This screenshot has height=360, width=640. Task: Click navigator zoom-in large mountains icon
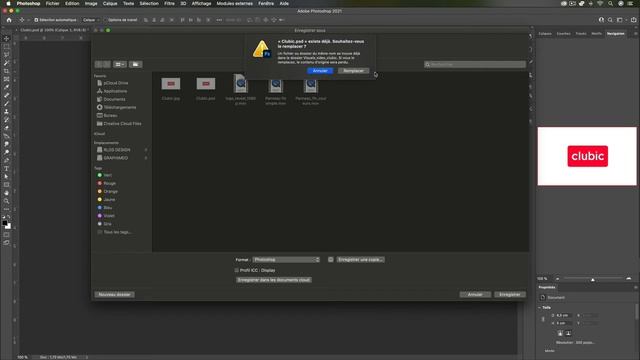coord(629,278)
